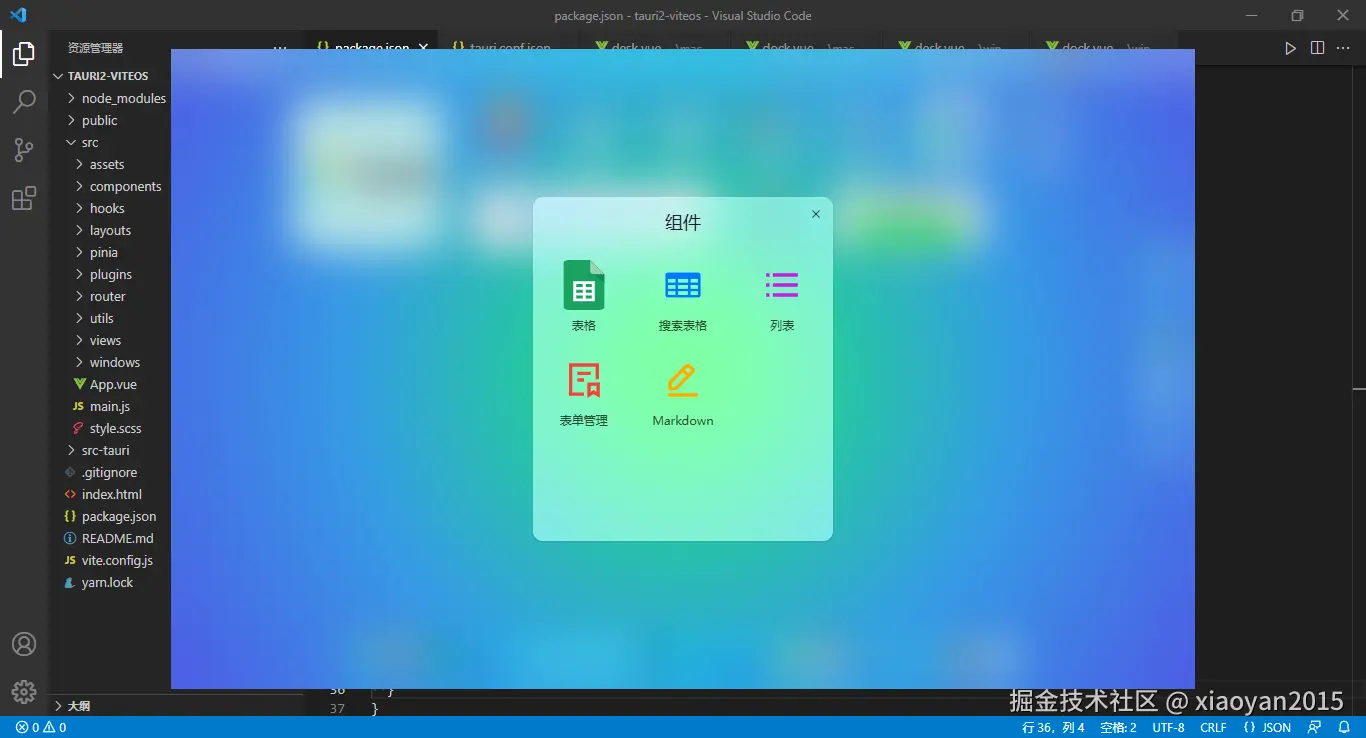Expand the src-tauri folder
This screenshot has width=1366, height=738.
105,450
